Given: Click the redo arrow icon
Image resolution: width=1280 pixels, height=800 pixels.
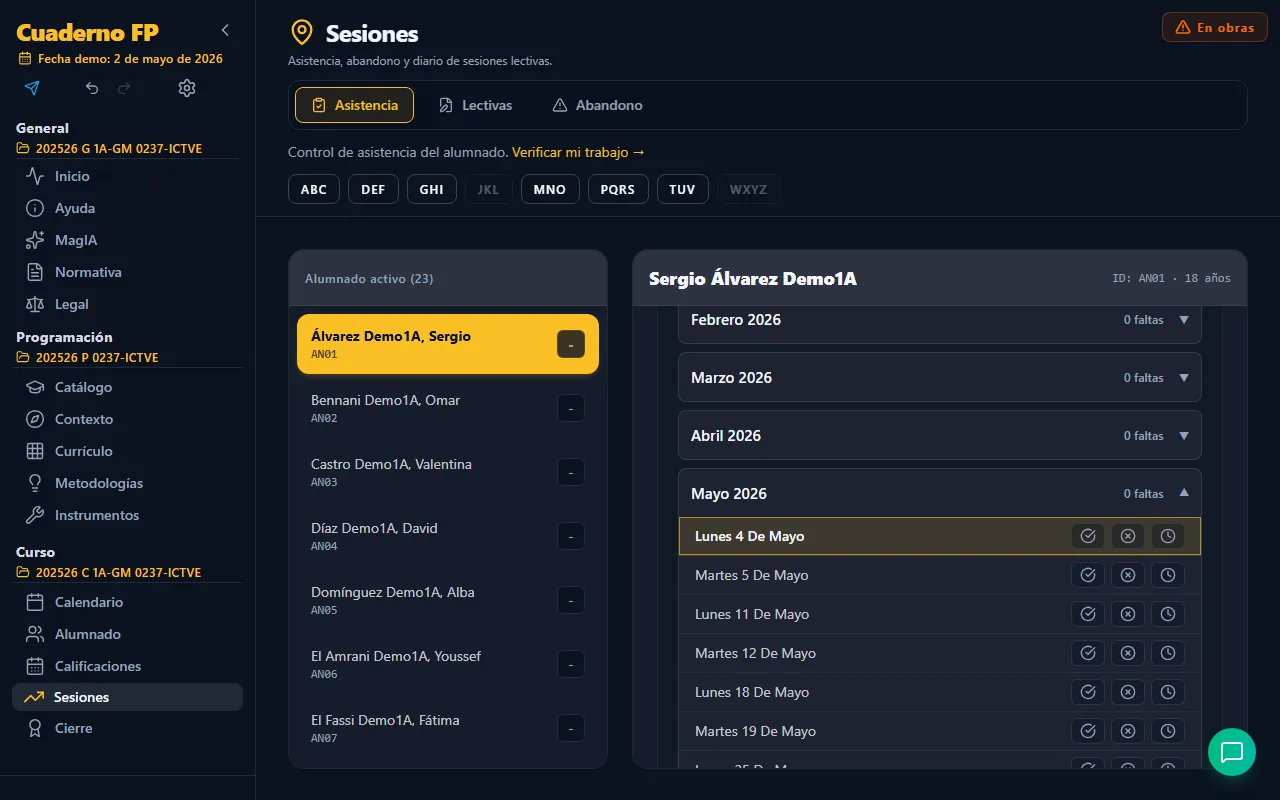Looking at the screenshot, I should pos(124,88).
